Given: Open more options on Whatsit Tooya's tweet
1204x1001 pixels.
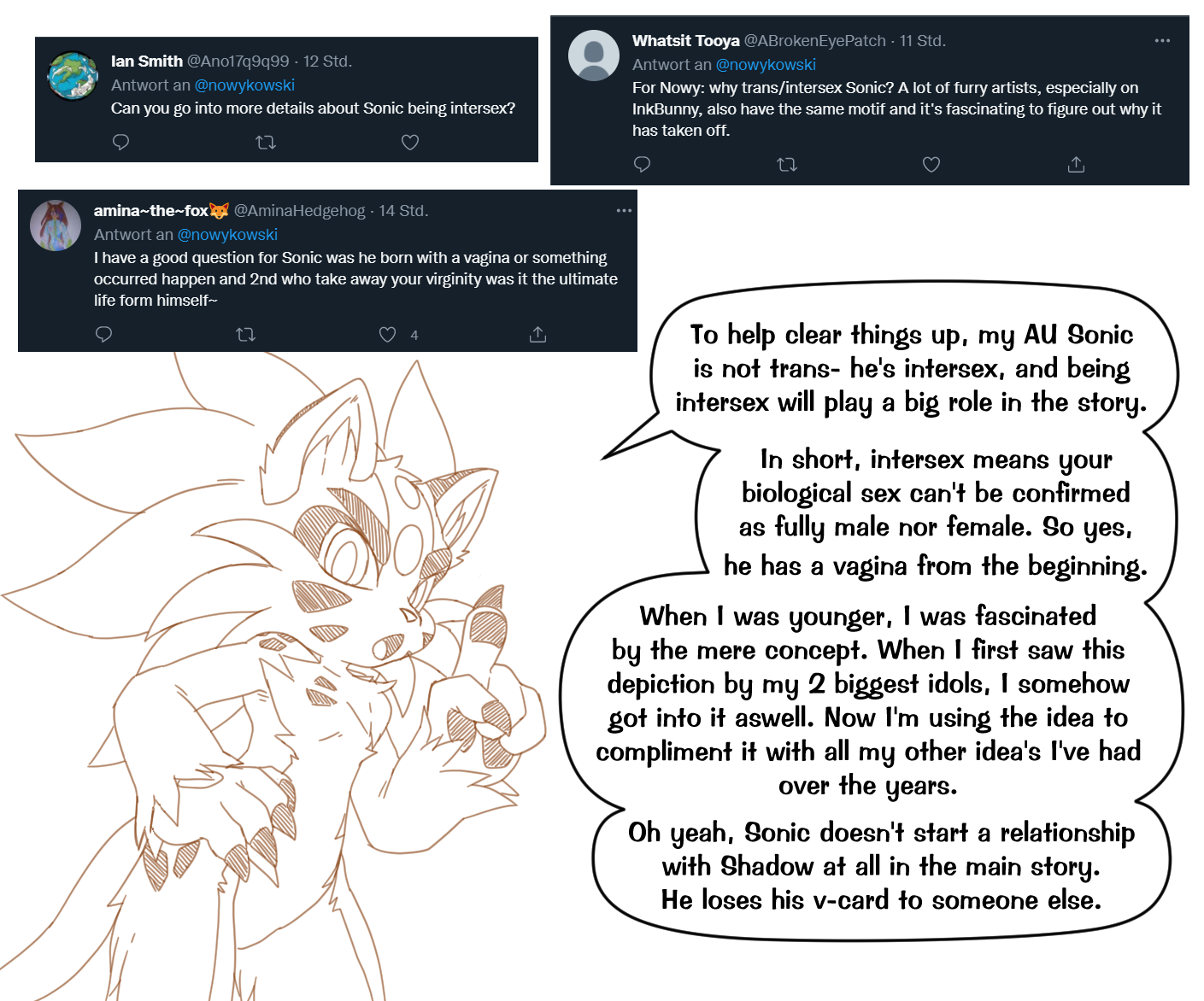Looking at the screenshot, I should 1162,41.
